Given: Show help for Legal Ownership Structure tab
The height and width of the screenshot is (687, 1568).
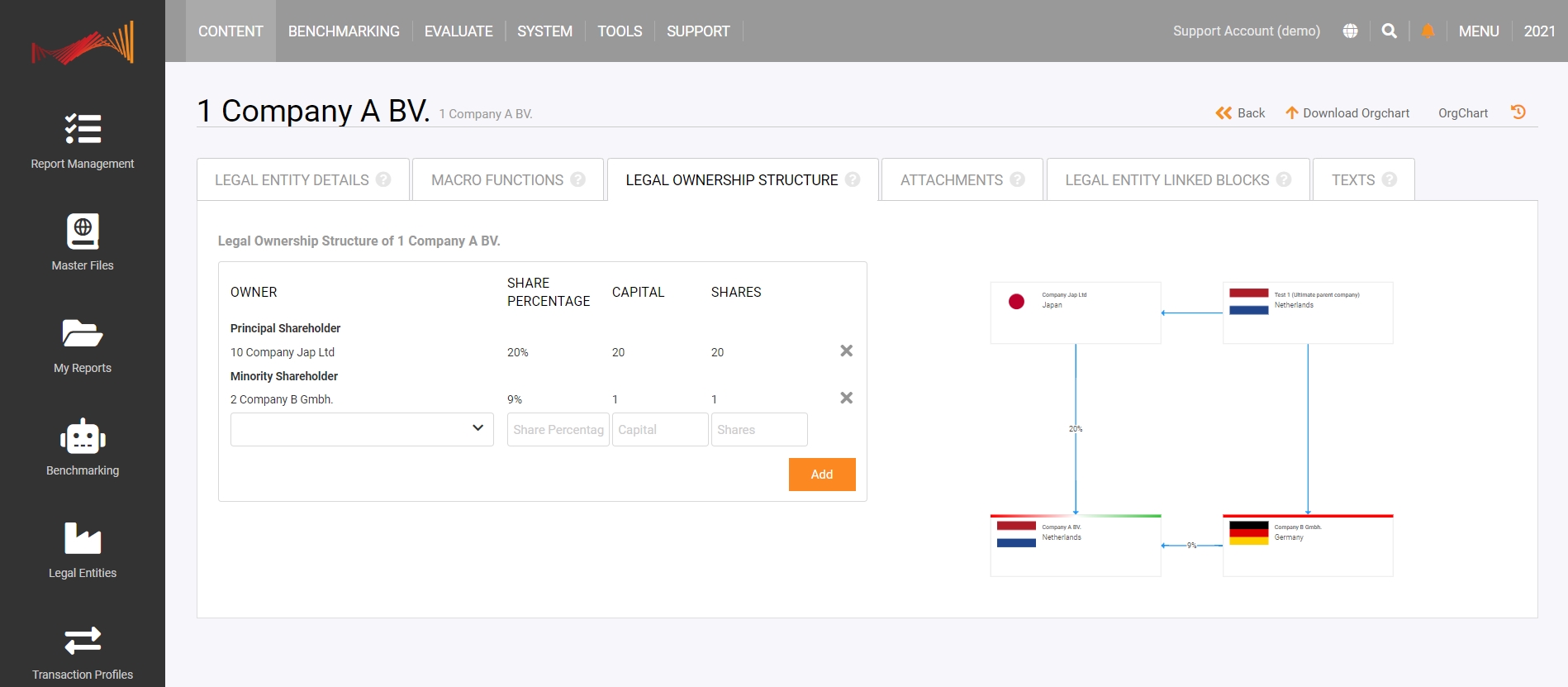Looking at the screenshot, I should pyautogui.click(x=853, y=179).
